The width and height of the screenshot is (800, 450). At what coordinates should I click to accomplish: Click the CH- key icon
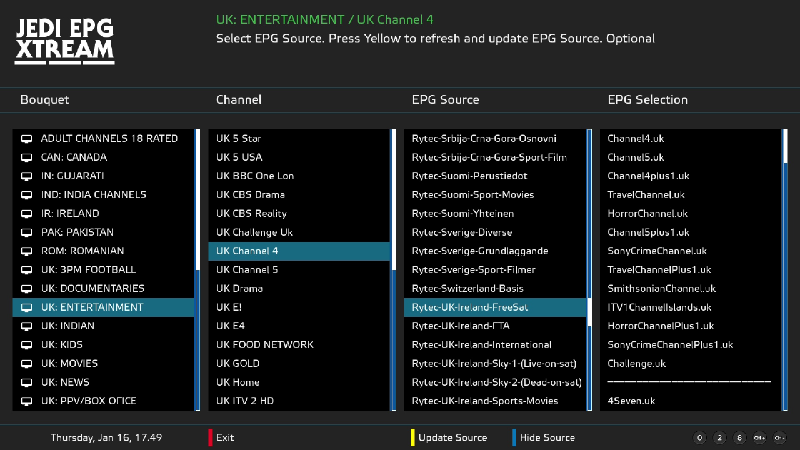point(779,438)
